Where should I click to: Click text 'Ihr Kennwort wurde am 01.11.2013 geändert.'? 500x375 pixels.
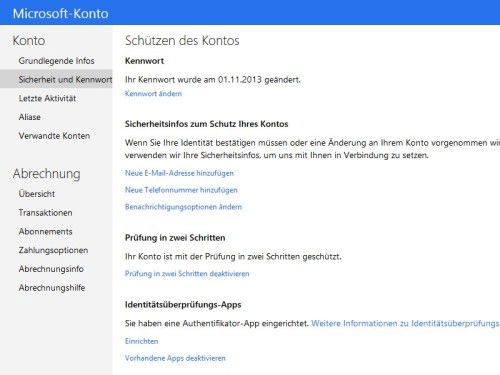[213, 80]
